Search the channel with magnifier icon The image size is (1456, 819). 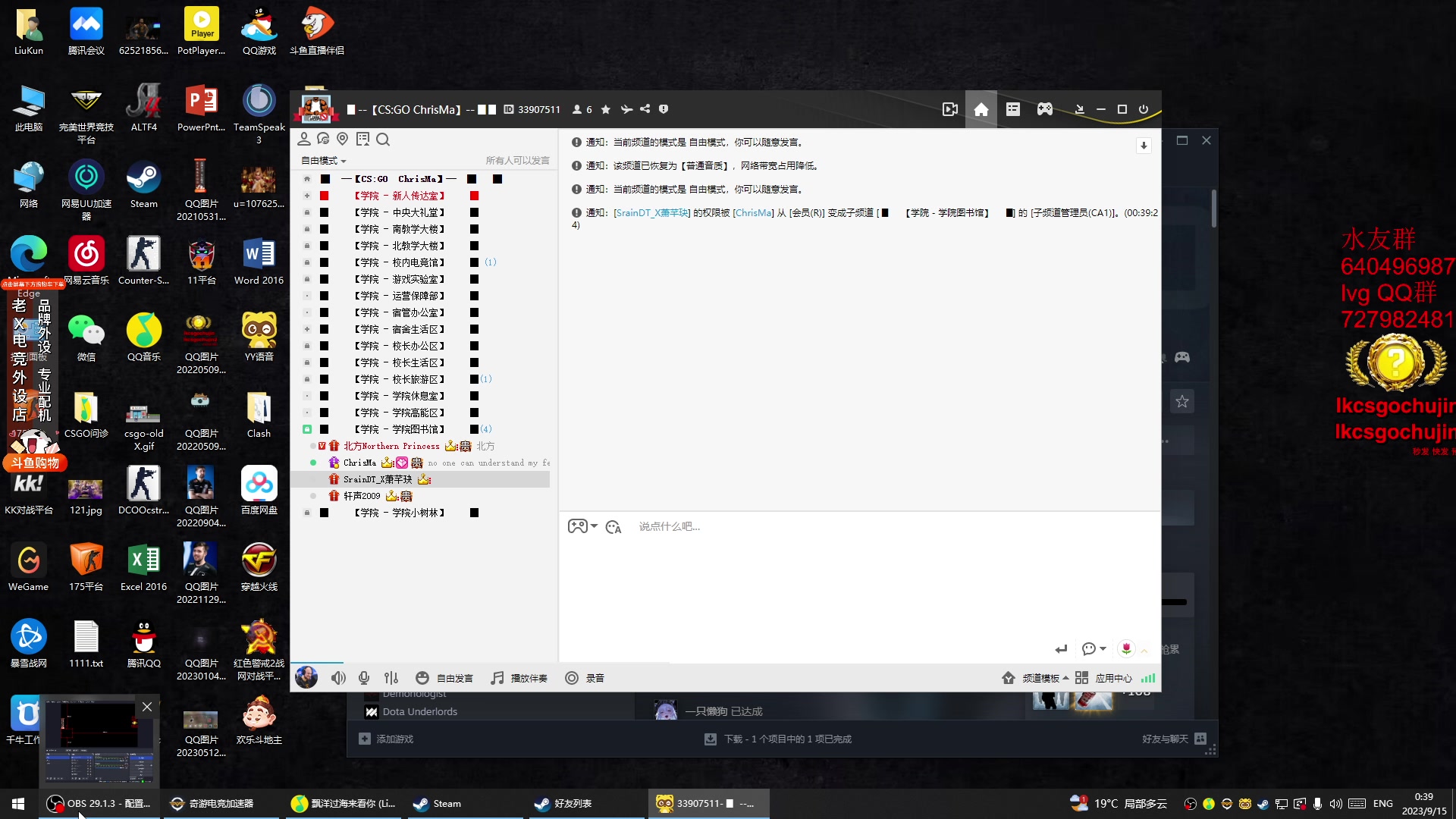(383, 139)
